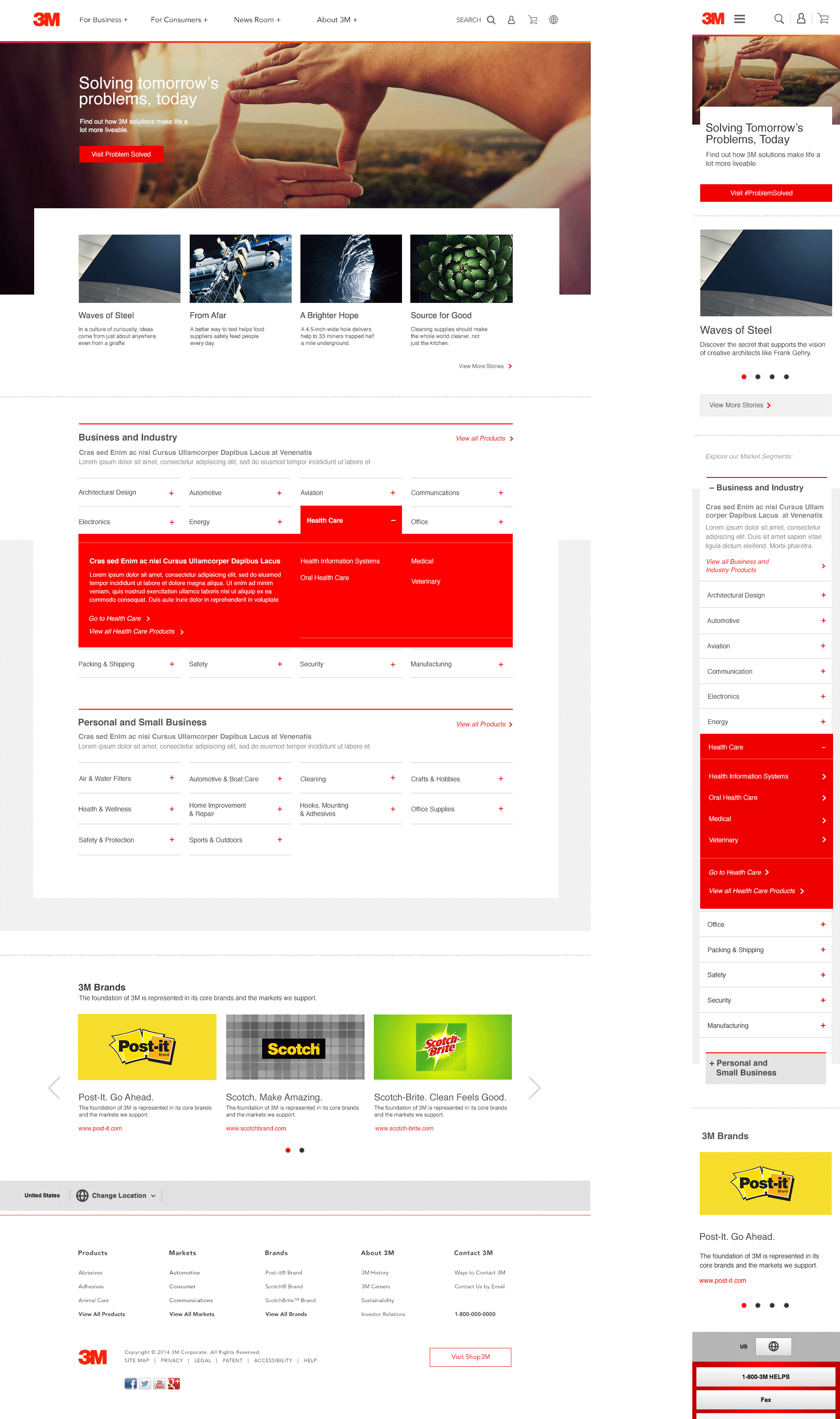840x1419 pixels.
Task: Click chevron beside Health Information Systems mobile
Action: (x=823, y=777)
